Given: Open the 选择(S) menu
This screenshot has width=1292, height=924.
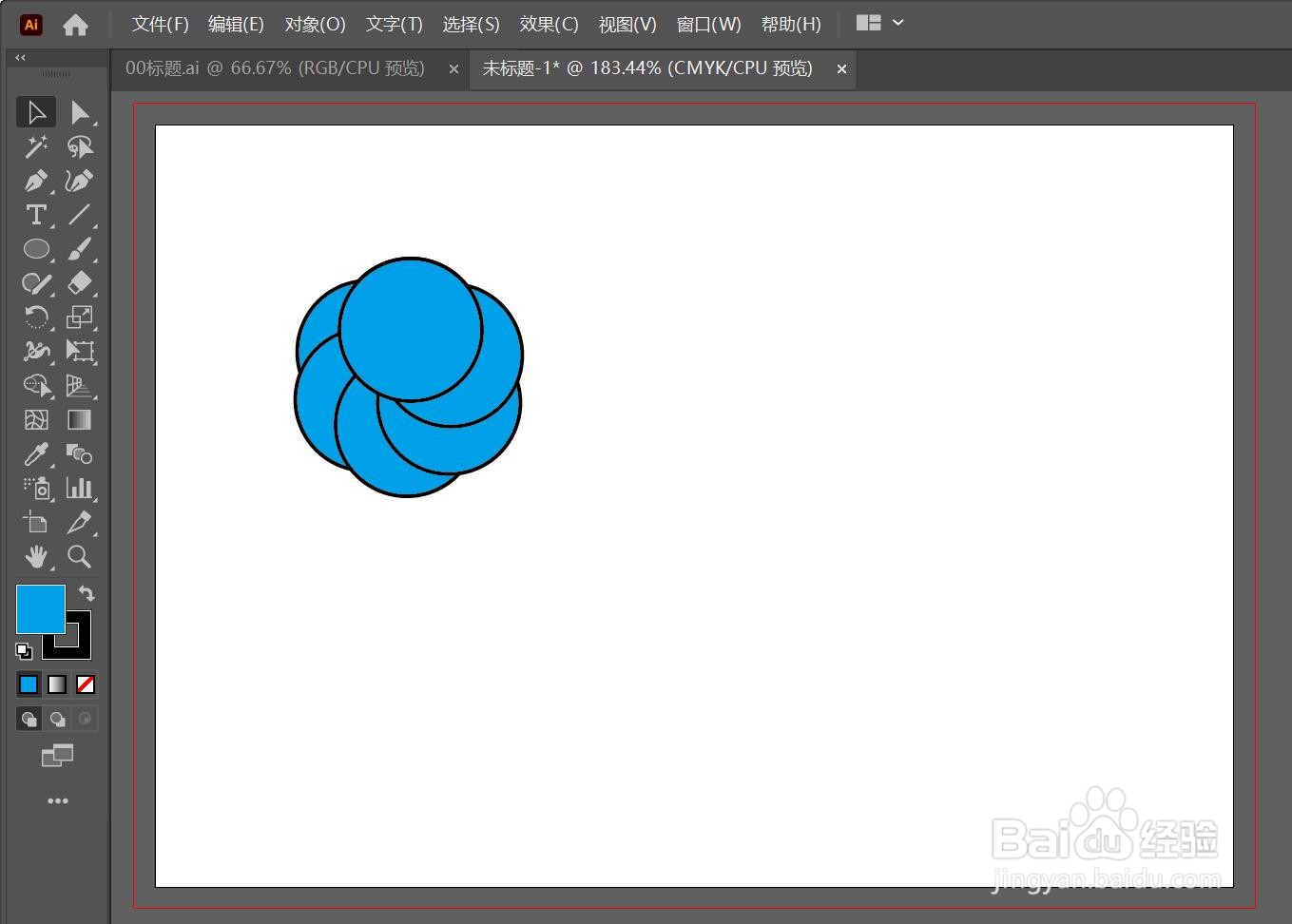Looking at the screenshot, I should pyautogui.click(x=471, y=24).
